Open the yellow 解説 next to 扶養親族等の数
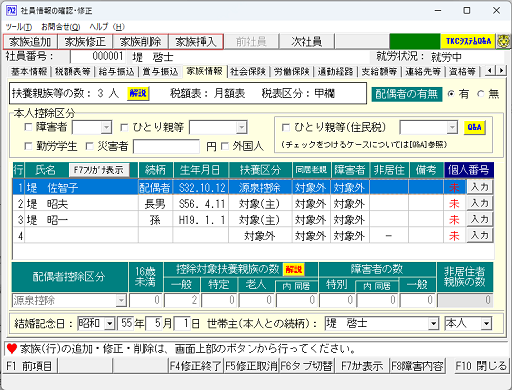This screenshot has height=390, width=512. [x=138, y=93]
